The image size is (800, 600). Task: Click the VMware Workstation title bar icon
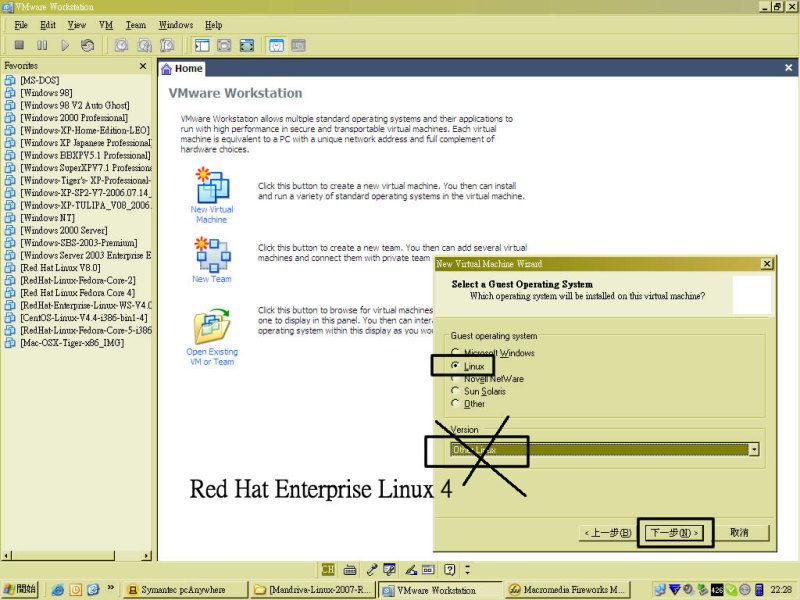(7, 7)
